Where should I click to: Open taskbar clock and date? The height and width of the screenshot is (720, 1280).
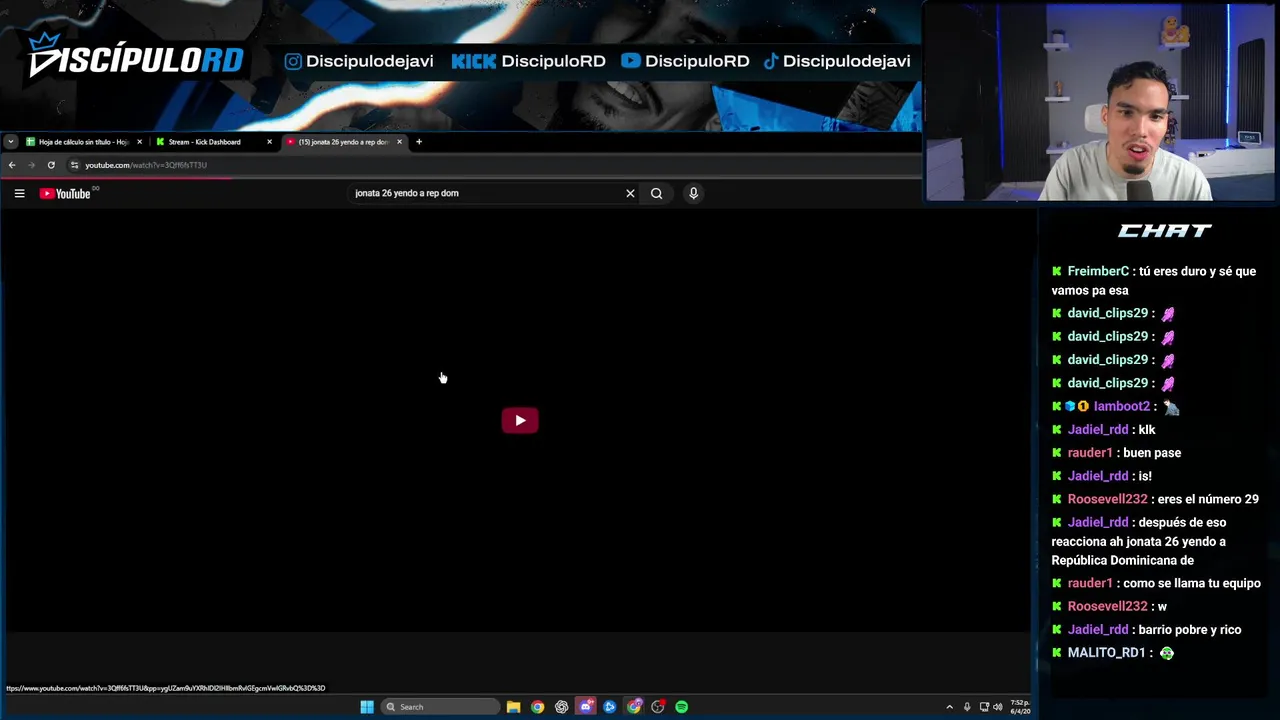(1020, 707)
